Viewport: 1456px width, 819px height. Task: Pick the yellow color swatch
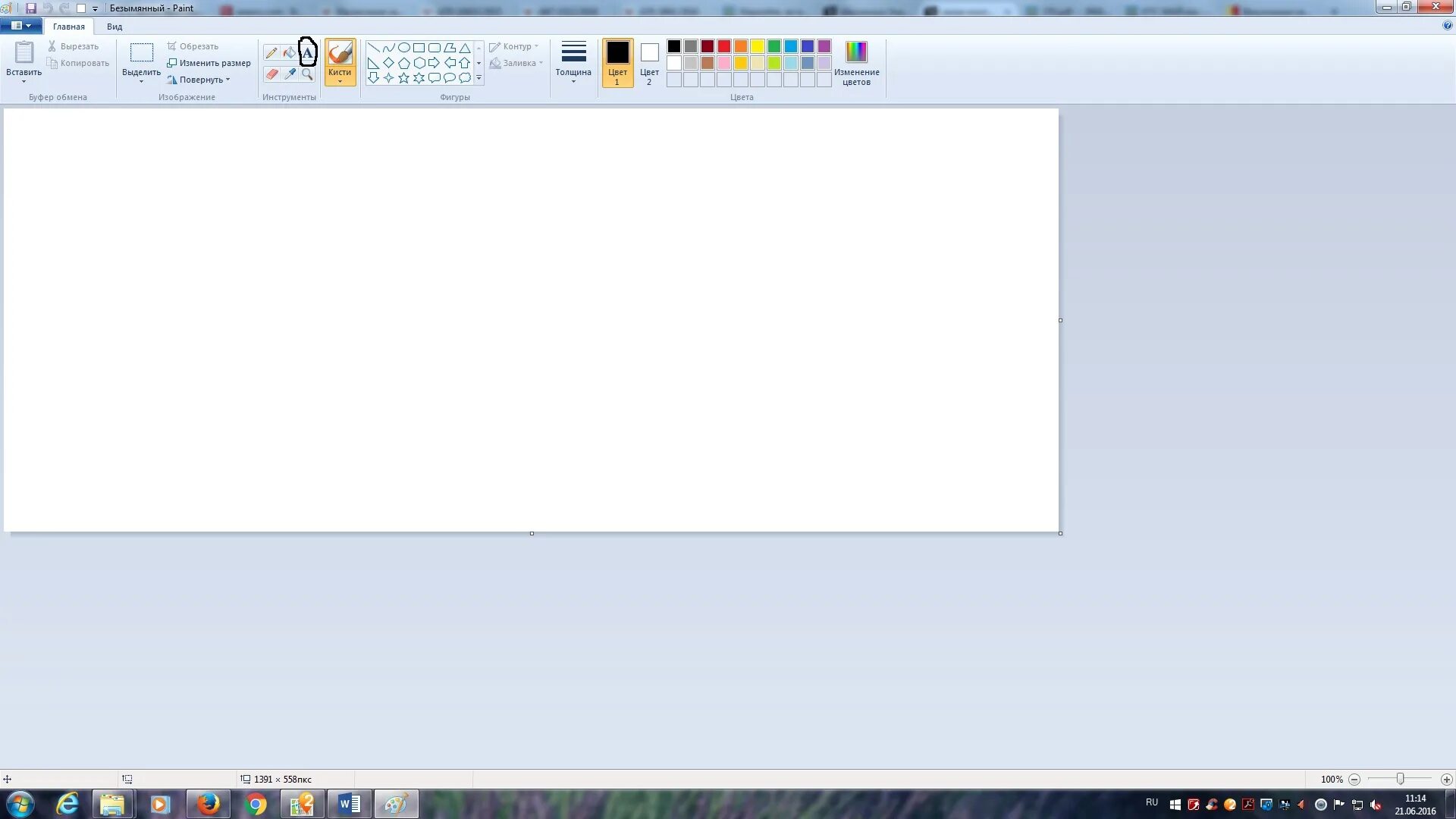758,46
